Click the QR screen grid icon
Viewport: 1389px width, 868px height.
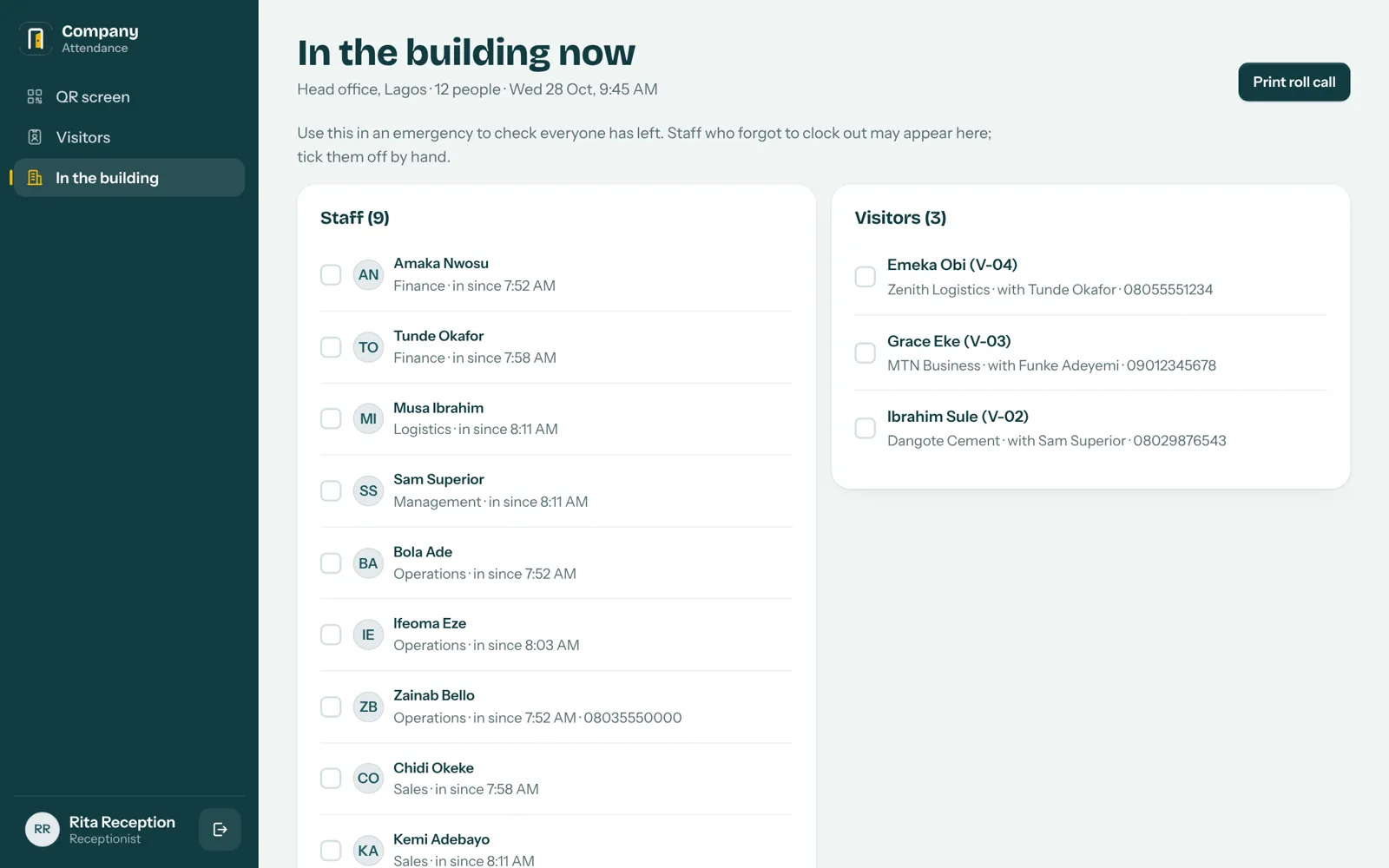point(35,96)
